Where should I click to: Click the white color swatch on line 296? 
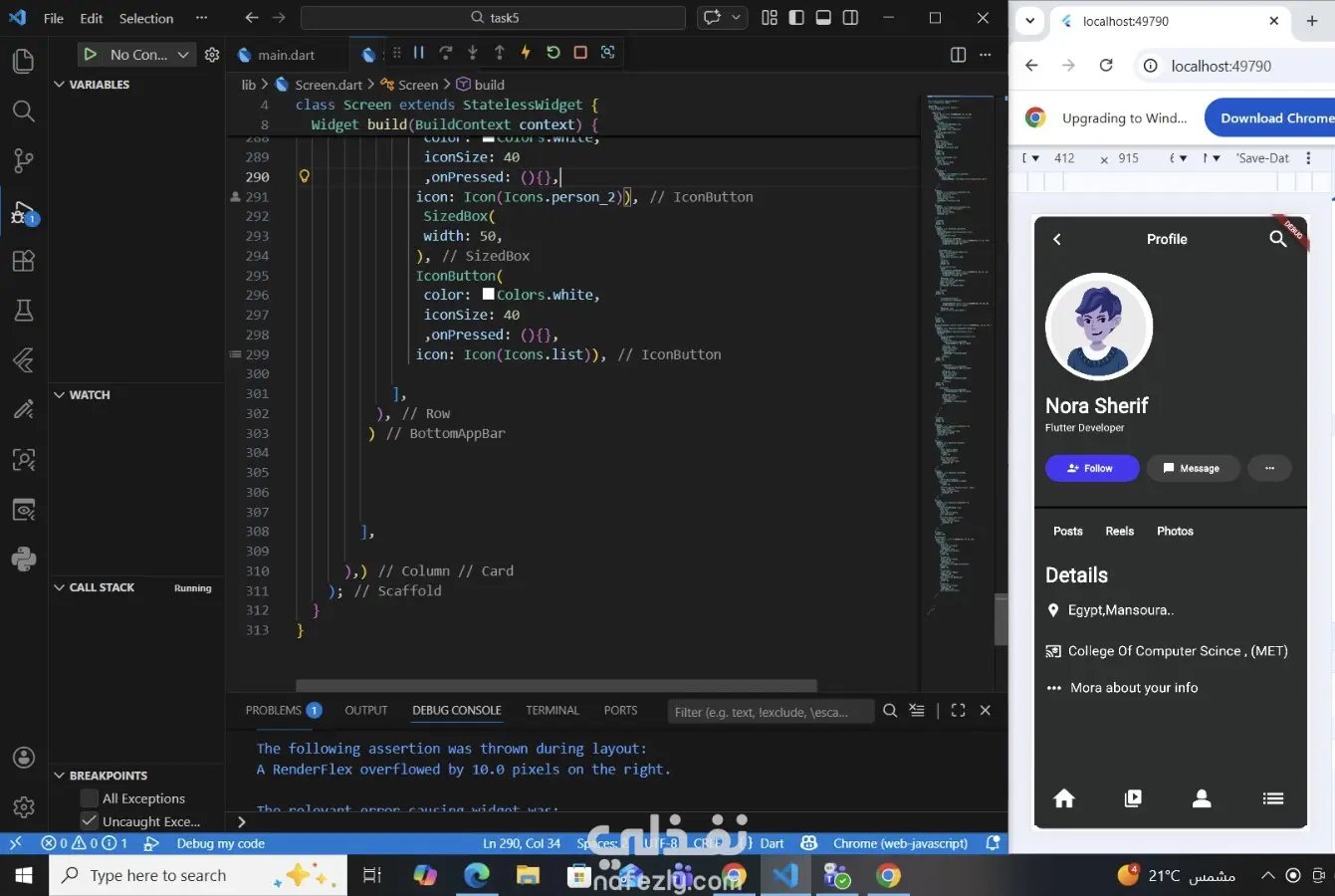click(x=489, y=295)
